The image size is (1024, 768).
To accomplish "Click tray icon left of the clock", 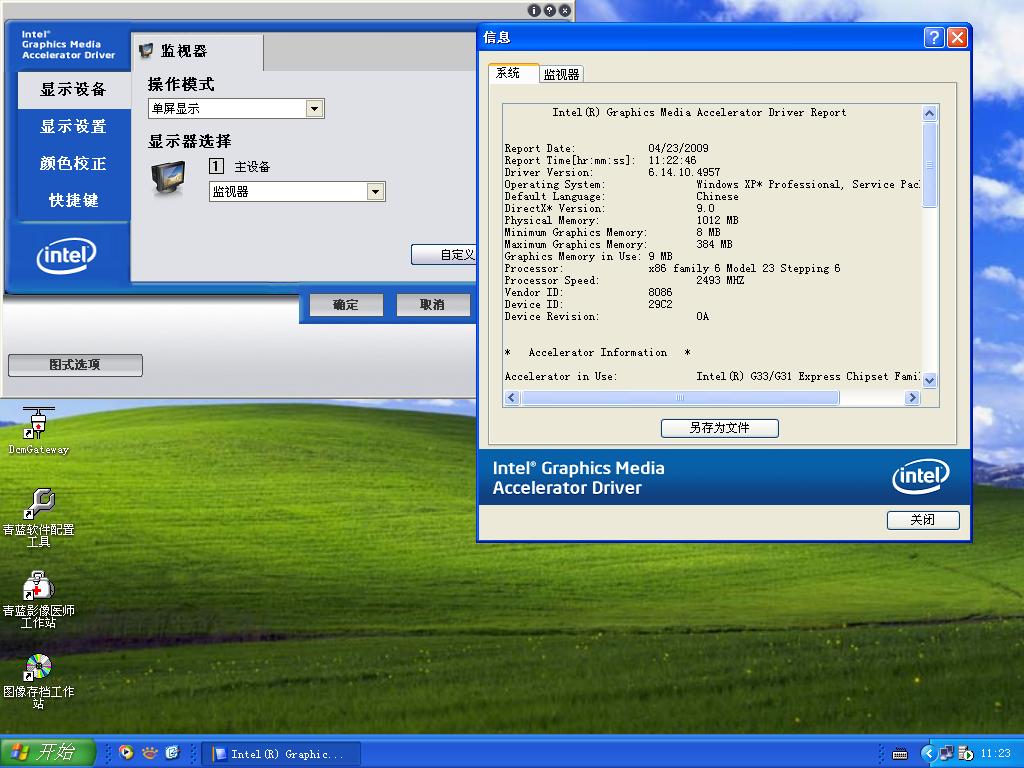I will point(966,754).
